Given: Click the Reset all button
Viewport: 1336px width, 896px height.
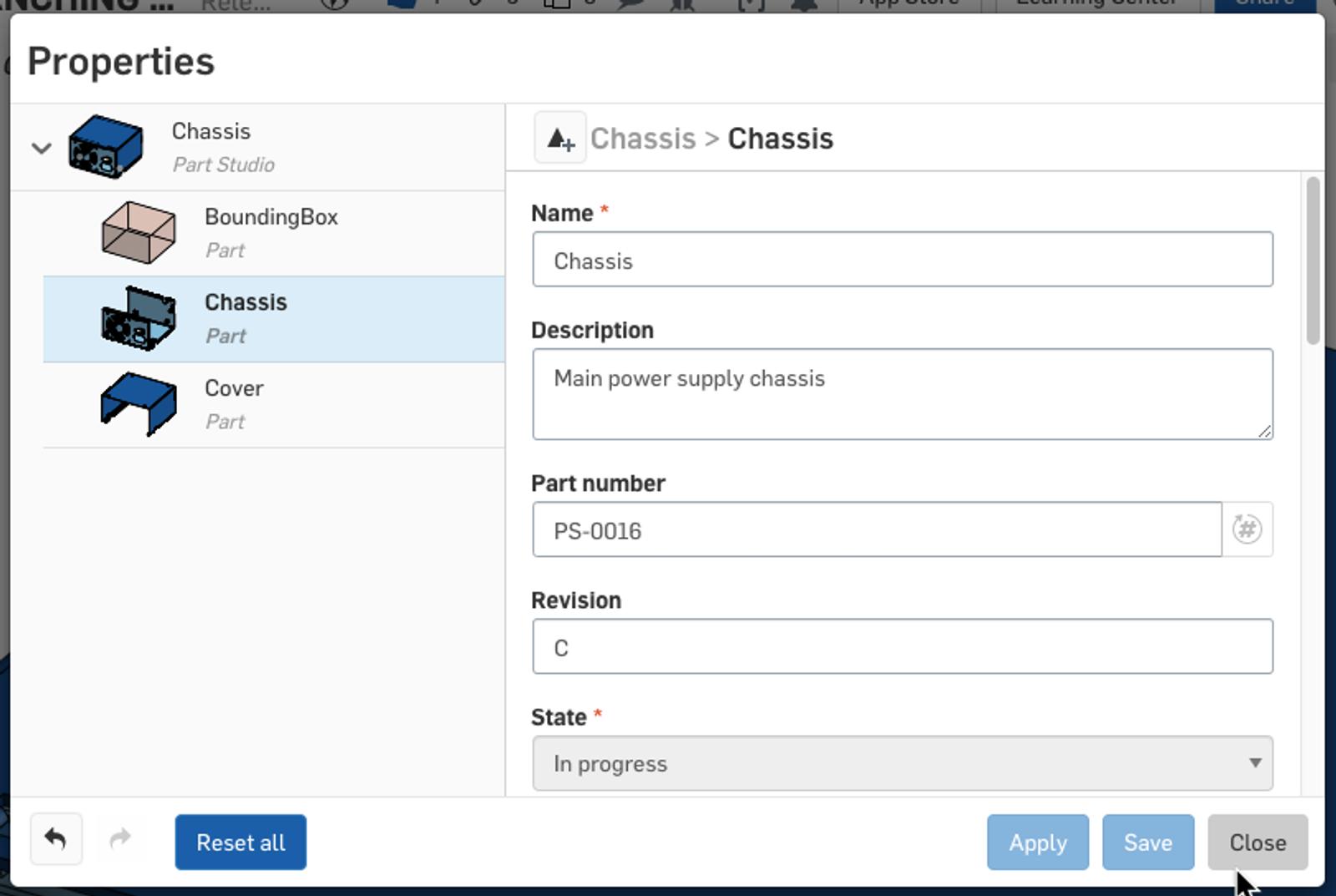Looking at the screenshot, I should (240, 842).
